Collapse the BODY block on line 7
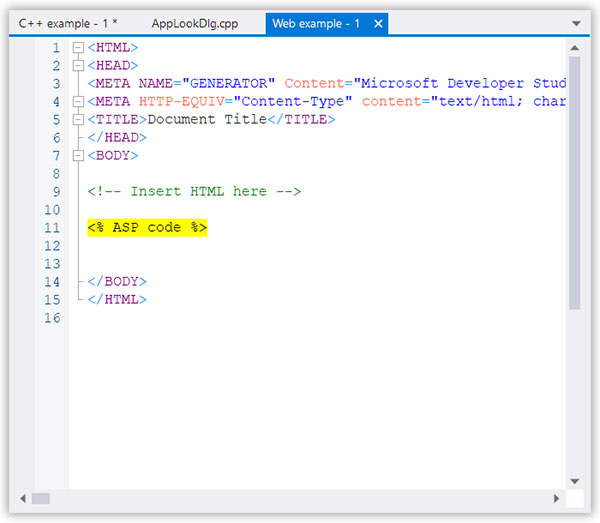Screen dimensions: 600x523 (78, 156)
